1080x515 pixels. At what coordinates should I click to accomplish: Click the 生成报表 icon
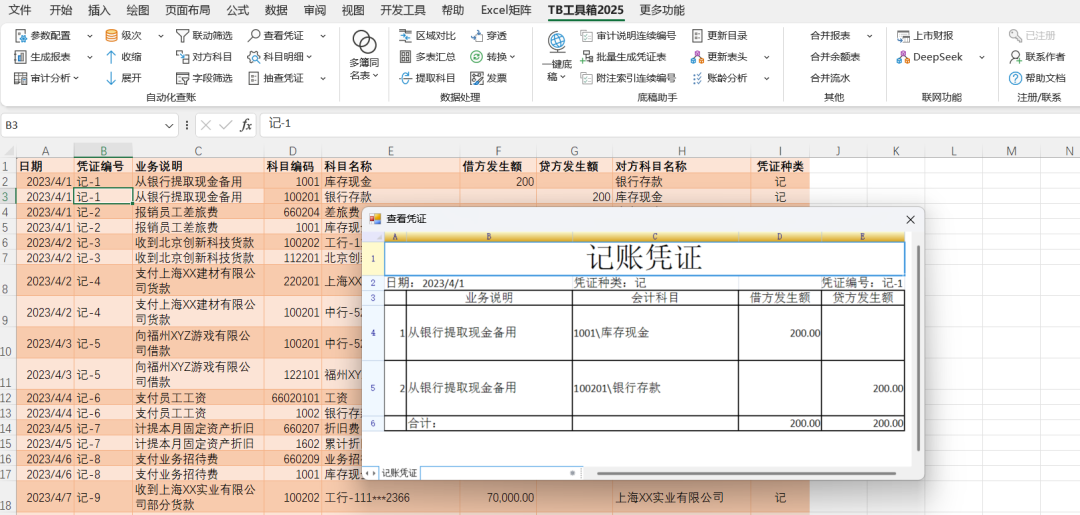[x=21, y=57]
